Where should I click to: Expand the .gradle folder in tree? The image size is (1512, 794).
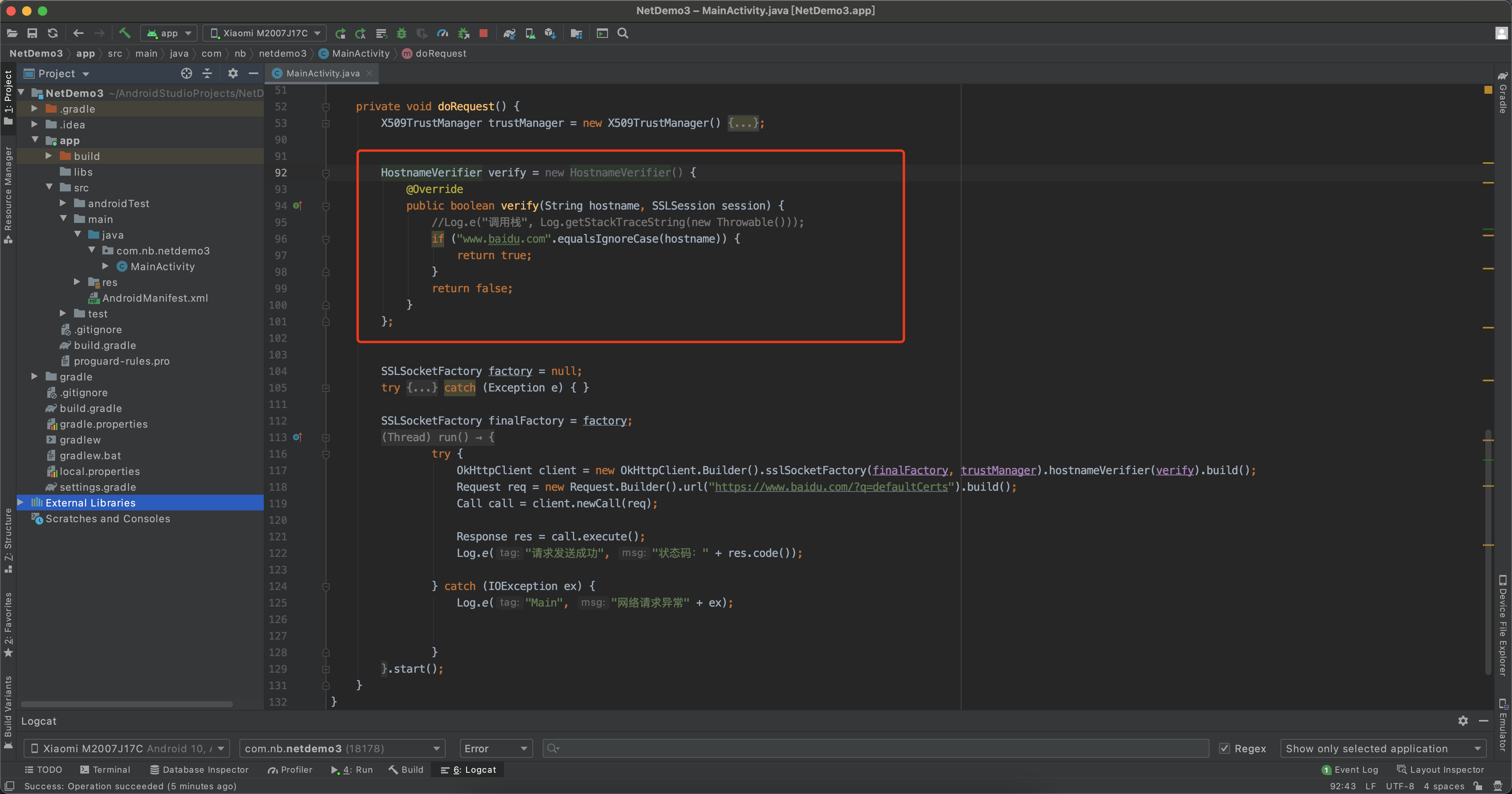[x=34, y=109]
